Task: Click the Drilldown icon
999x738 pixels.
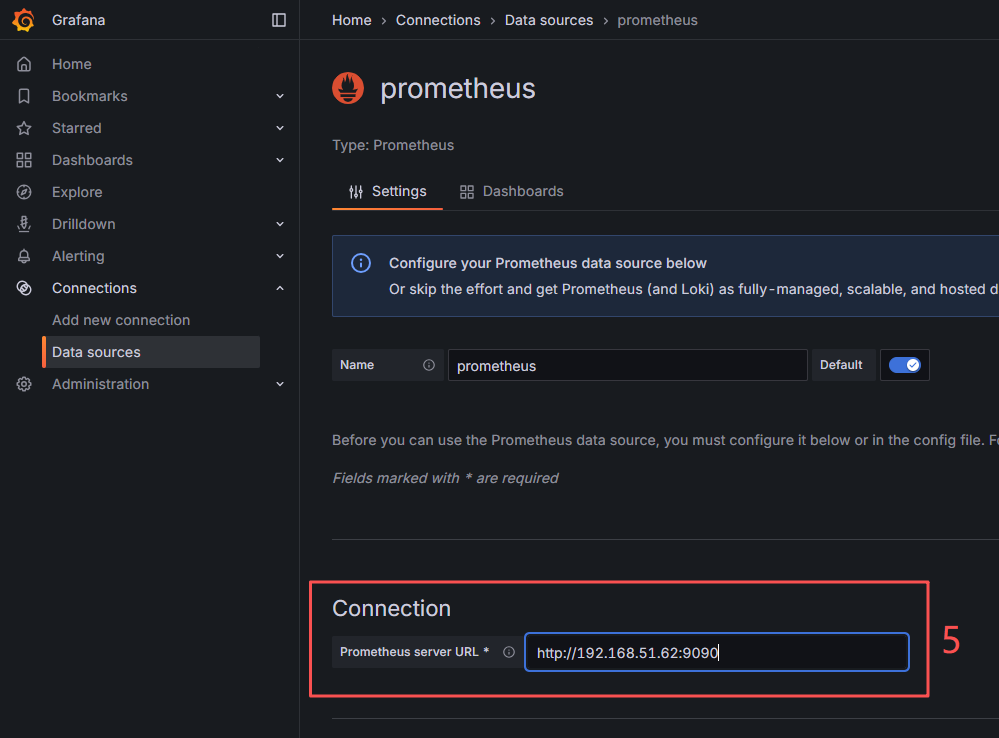Action: click(24, 224)
